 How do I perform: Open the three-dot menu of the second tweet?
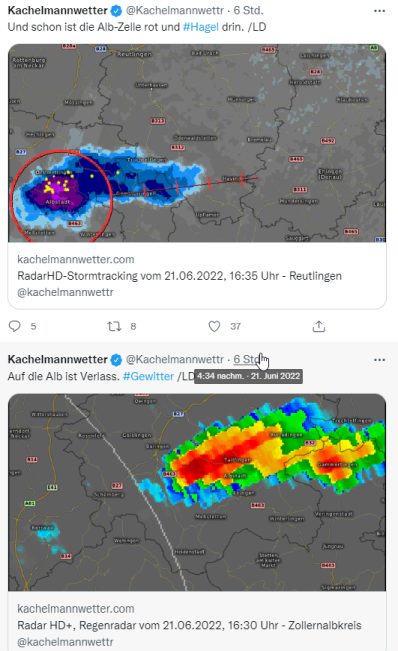pos(379,360)
